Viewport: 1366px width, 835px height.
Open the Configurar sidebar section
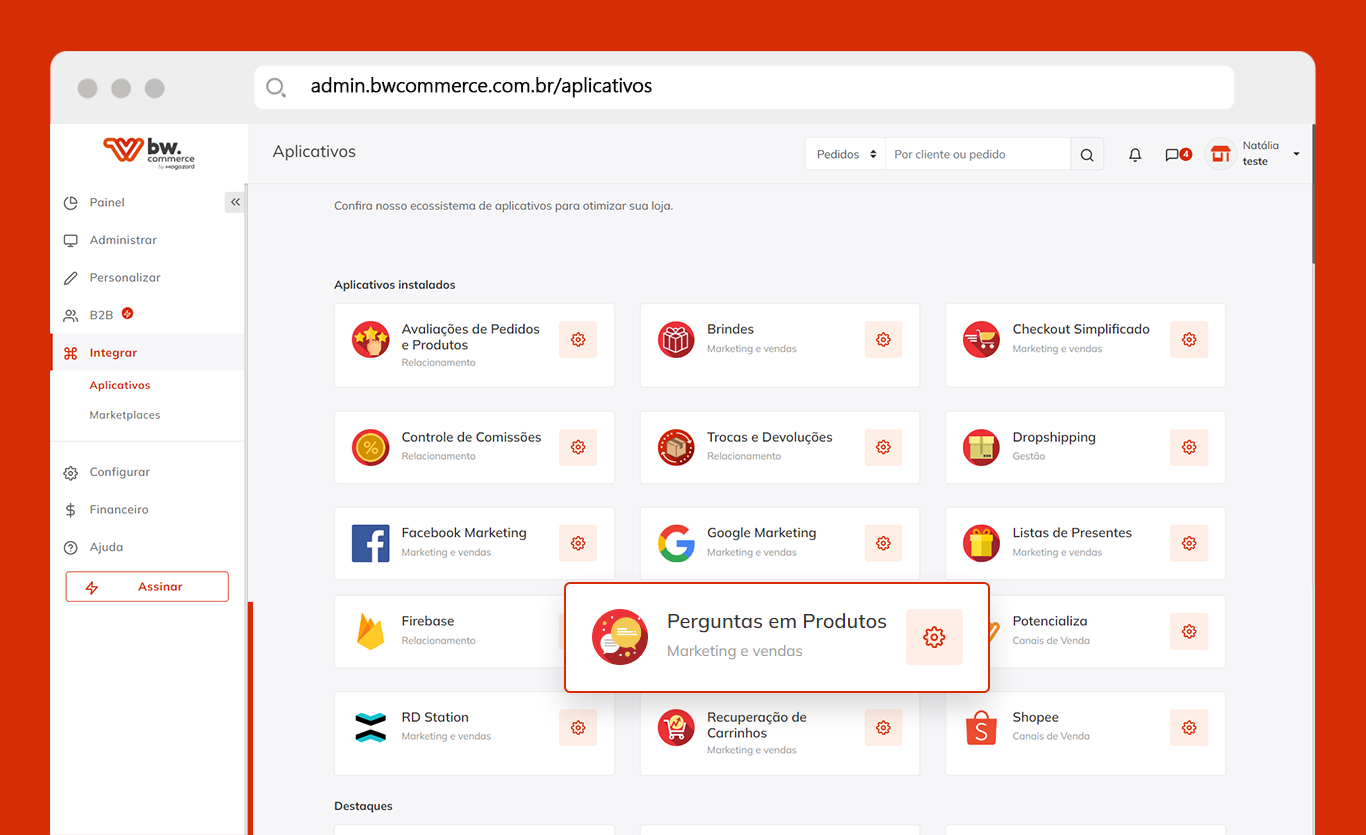[119, 472]
